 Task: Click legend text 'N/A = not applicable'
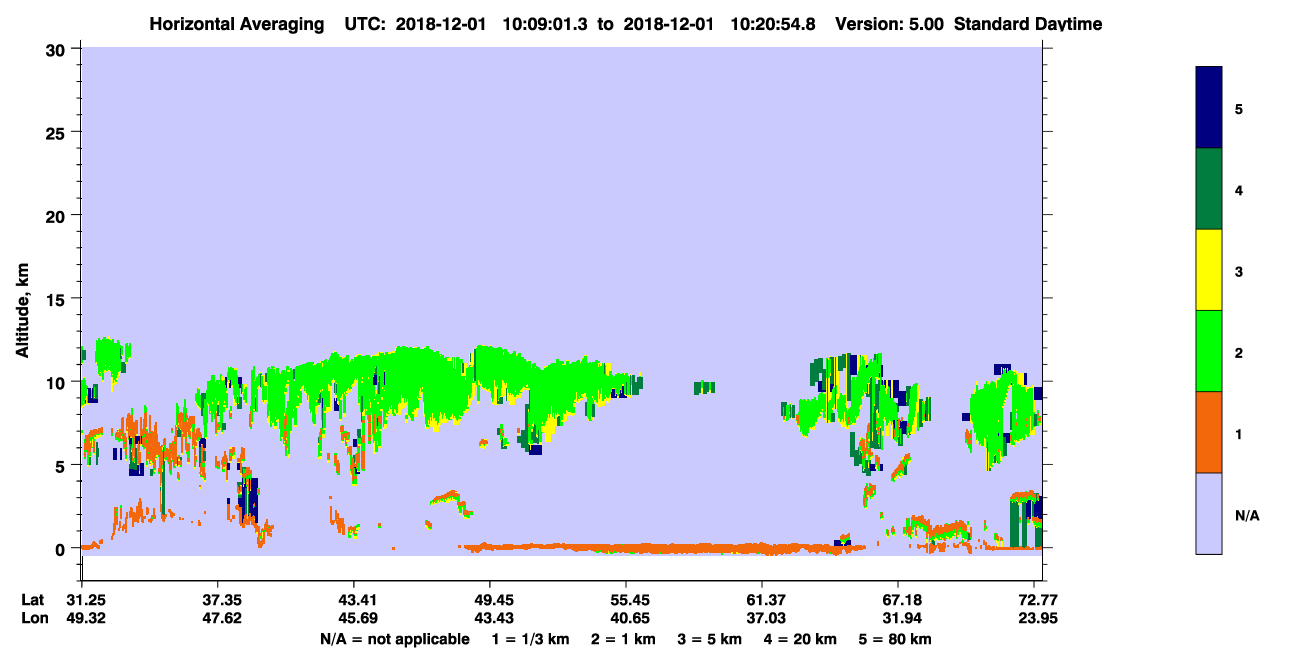pos(395,638)
